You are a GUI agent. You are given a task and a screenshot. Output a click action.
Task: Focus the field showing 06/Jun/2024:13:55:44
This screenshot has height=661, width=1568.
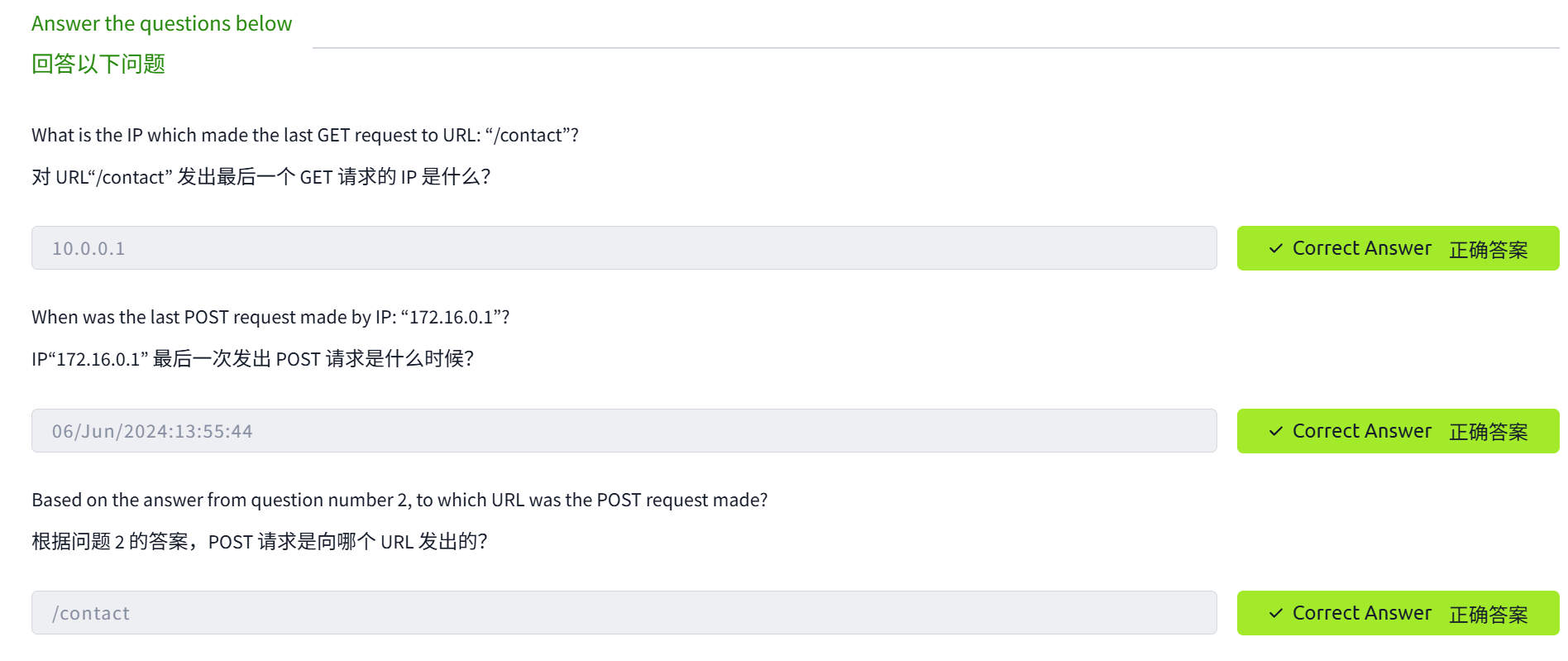tap(624, 431)
